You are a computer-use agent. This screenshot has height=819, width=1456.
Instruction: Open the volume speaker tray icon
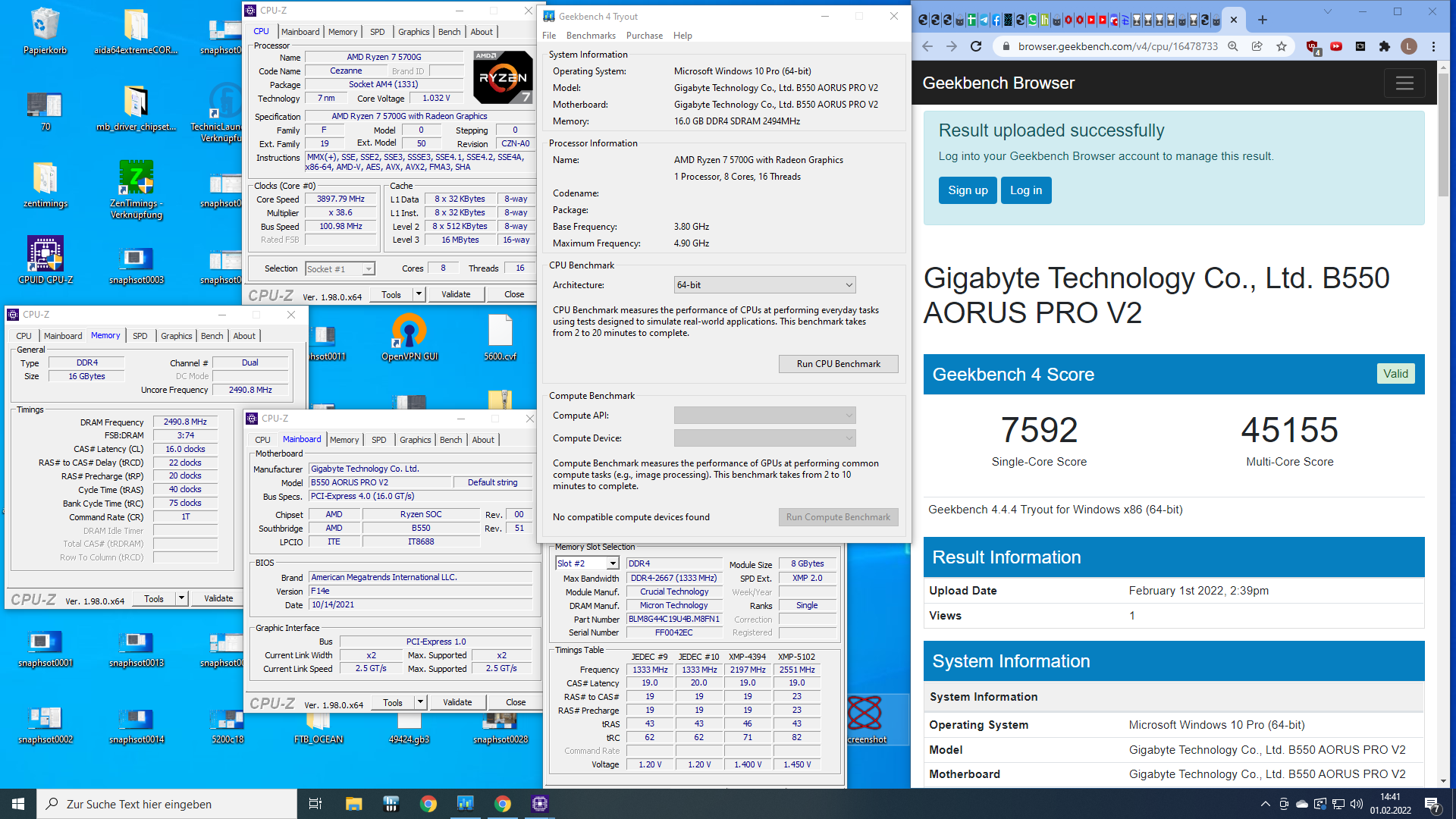pyautogui.click(x=1357, y=804)
